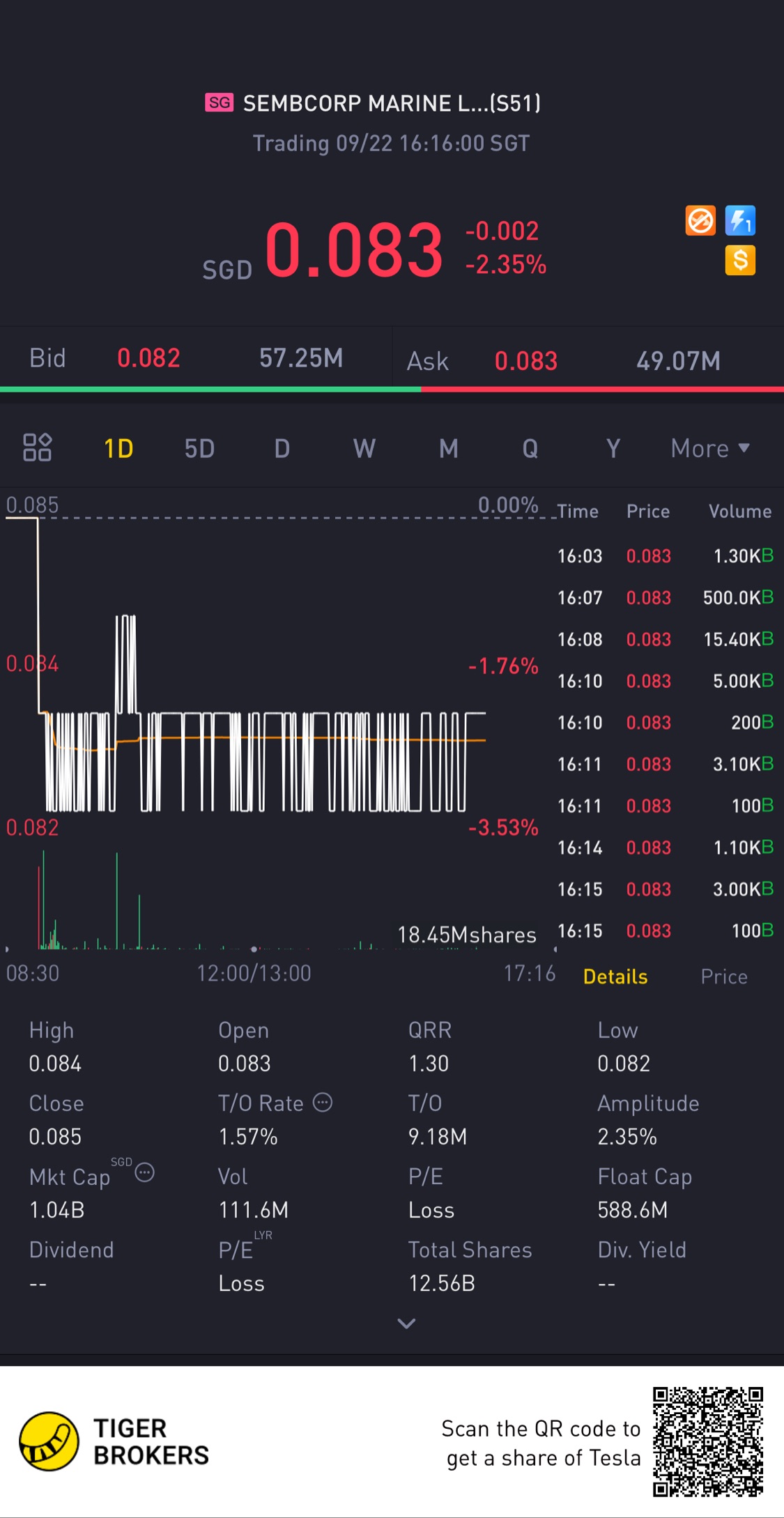The height and width of the screenshot is (1518, 784).
Task: Tap the Bid price 0.082
Action: tap(148, 358)
